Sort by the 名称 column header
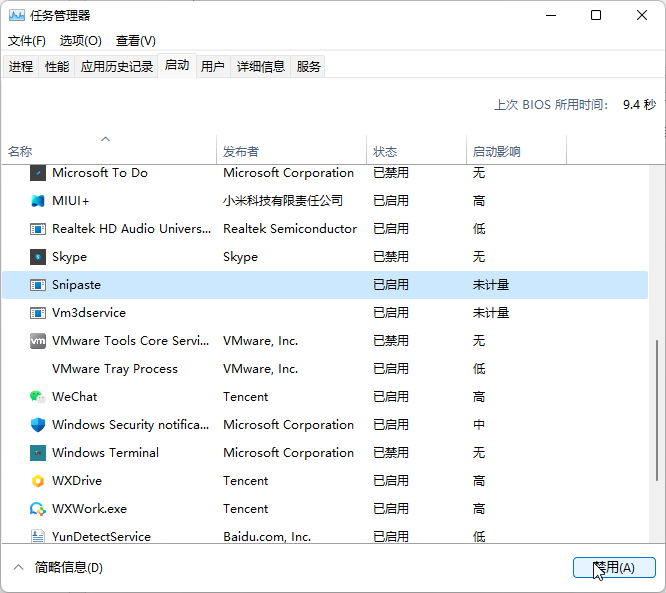 tap(20, 152)
